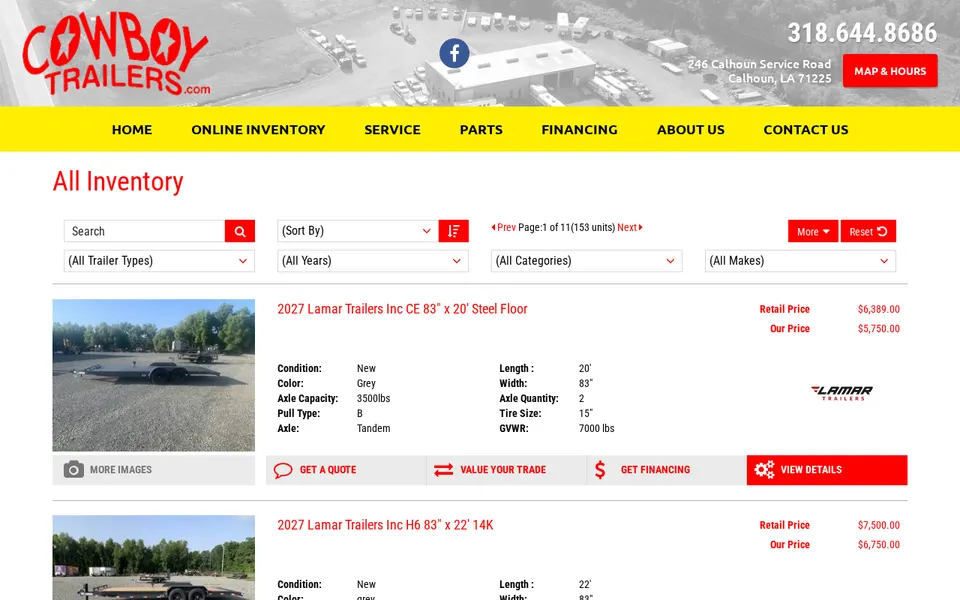The width and height of the screenshot is (960, 600).
Task: Click the 7000 lbs GVWR value
Action: point(596,429)
